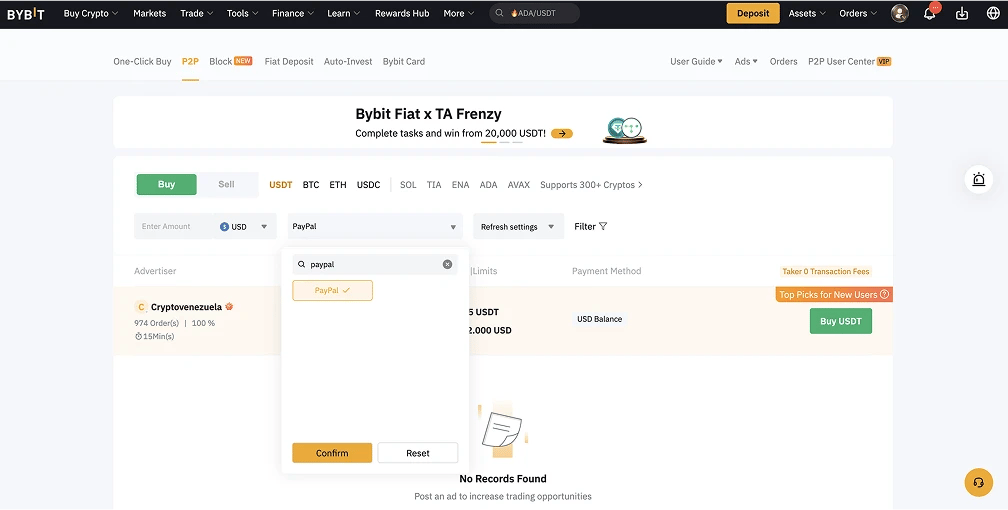The image size is (1008, 510).
Task: Go to next banner slide arrow
Action: click(x=562, y=133)
